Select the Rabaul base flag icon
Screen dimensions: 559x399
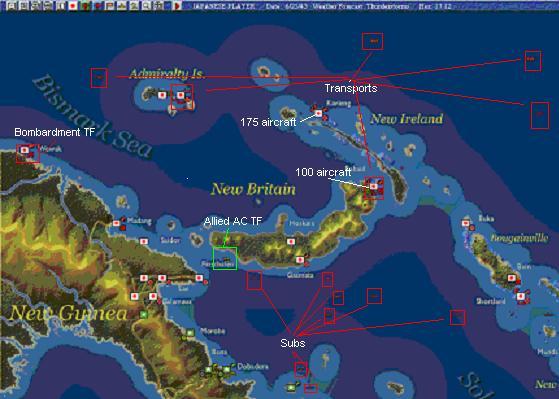pyautogui.click(x=373, y=186)
